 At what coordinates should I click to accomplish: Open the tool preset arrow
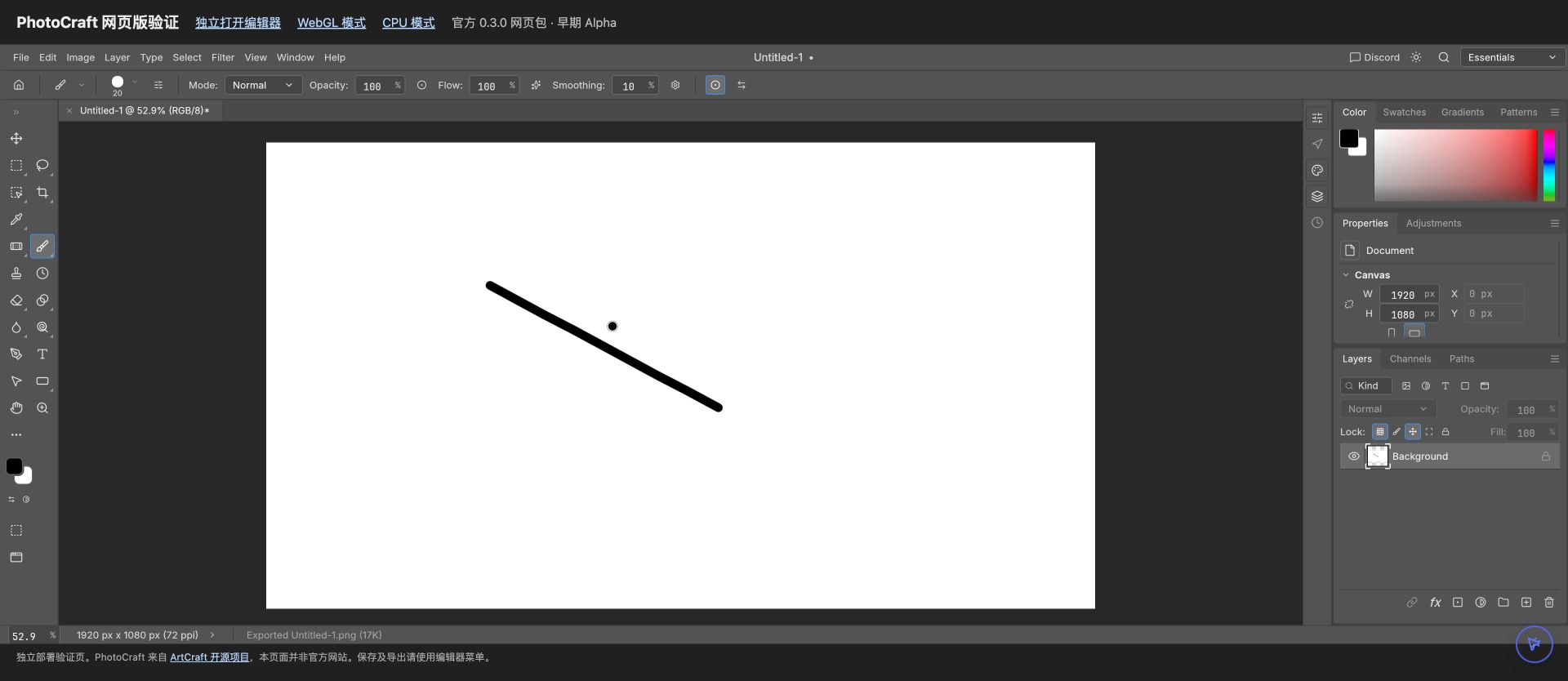82,85
